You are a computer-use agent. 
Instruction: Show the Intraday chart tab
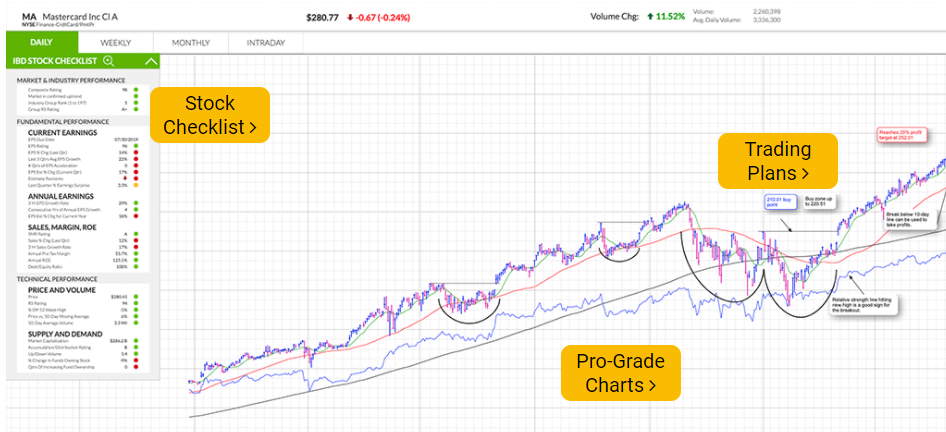pyautogui.click(x=266, y=43)
